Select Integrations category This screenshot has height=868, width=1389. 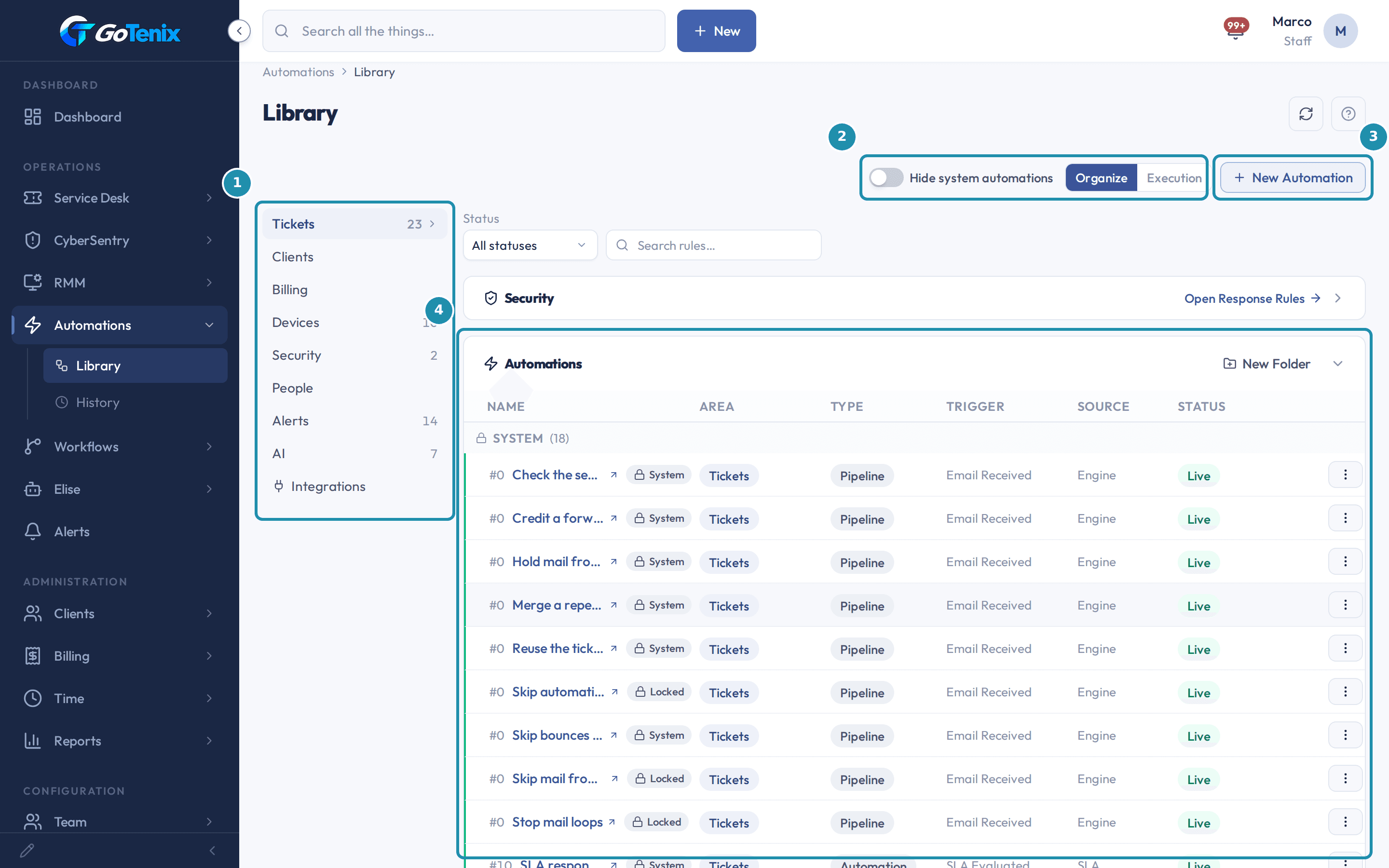pyautogui.click(x=354, y=486)
